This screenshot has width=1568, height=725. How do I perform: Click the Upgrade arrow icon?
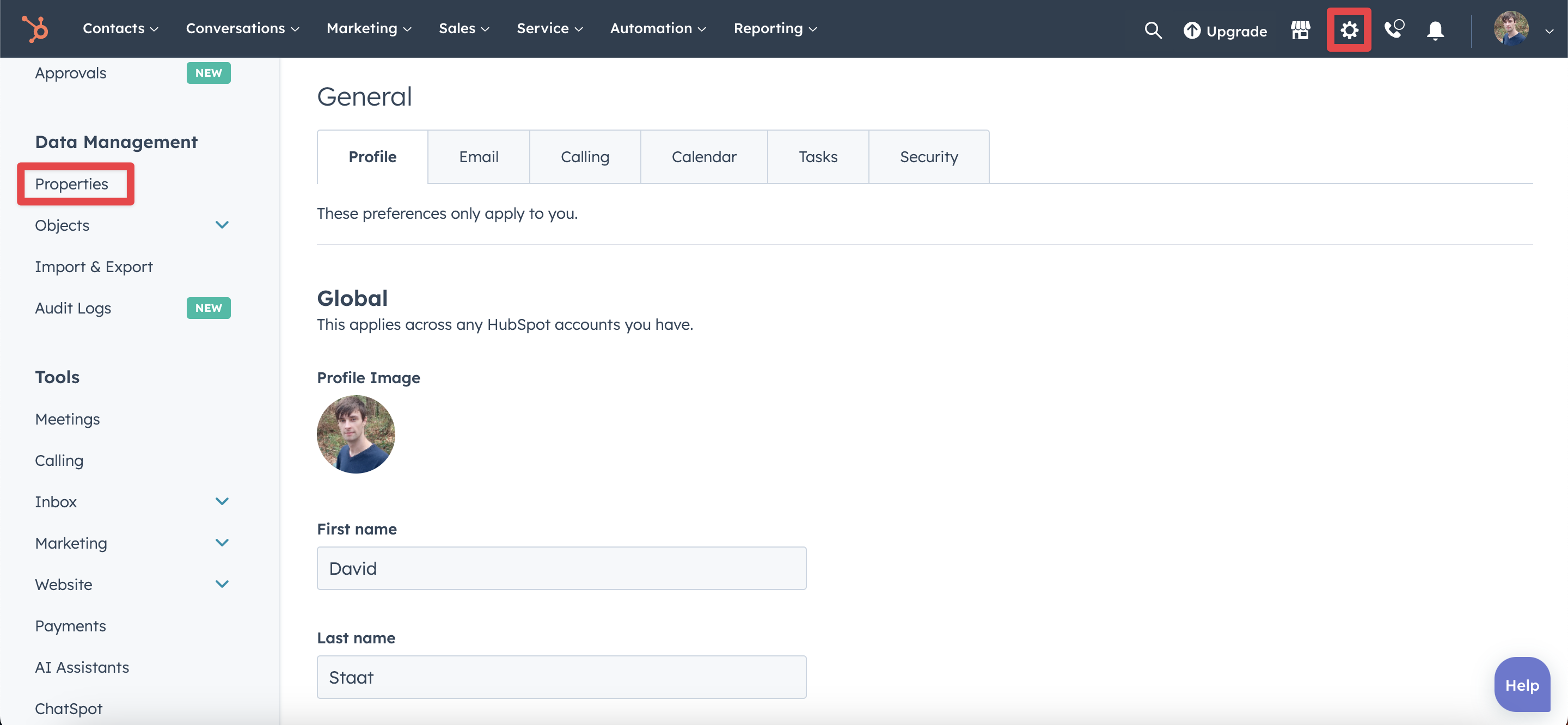[1192, 30]
